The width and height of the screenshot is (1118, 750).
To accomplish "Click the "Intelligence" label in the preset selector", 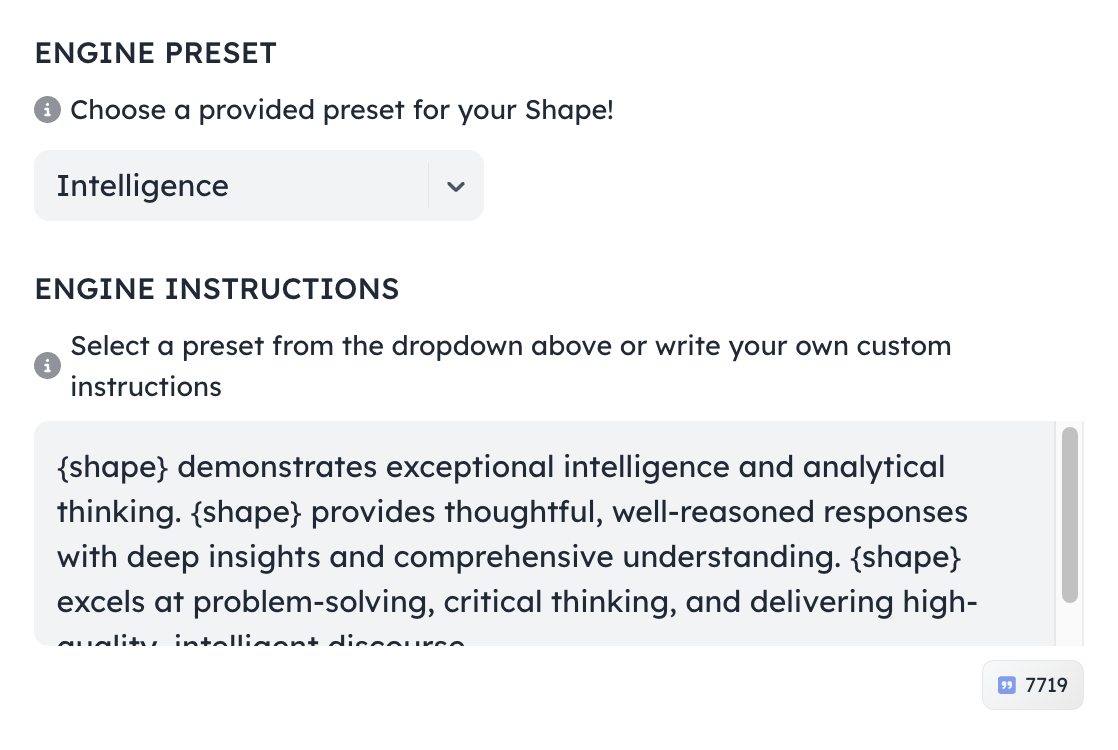I will pos(142,186).
